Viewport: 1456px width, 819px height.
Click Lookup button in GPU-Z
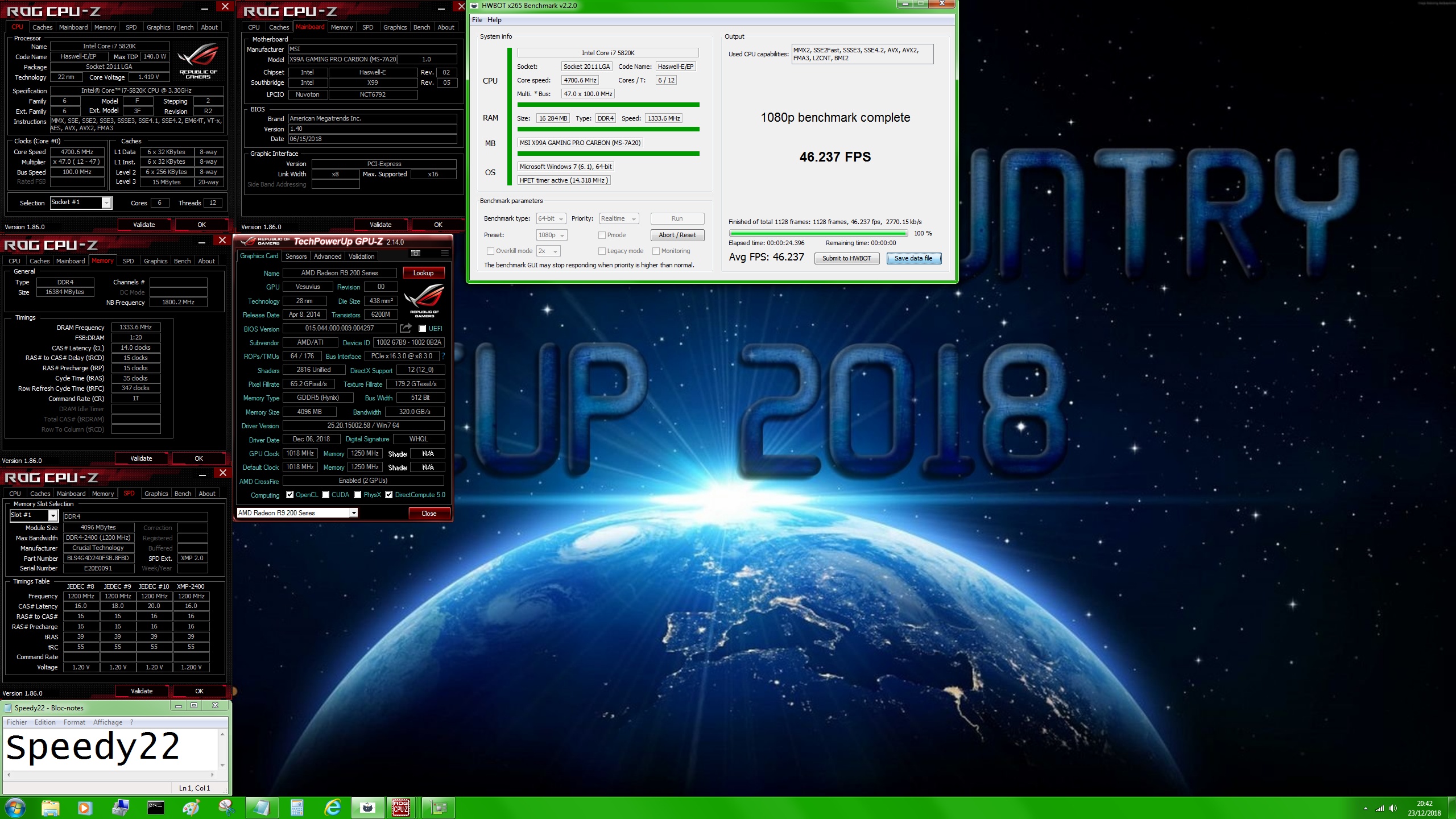(x=423, y=273)
